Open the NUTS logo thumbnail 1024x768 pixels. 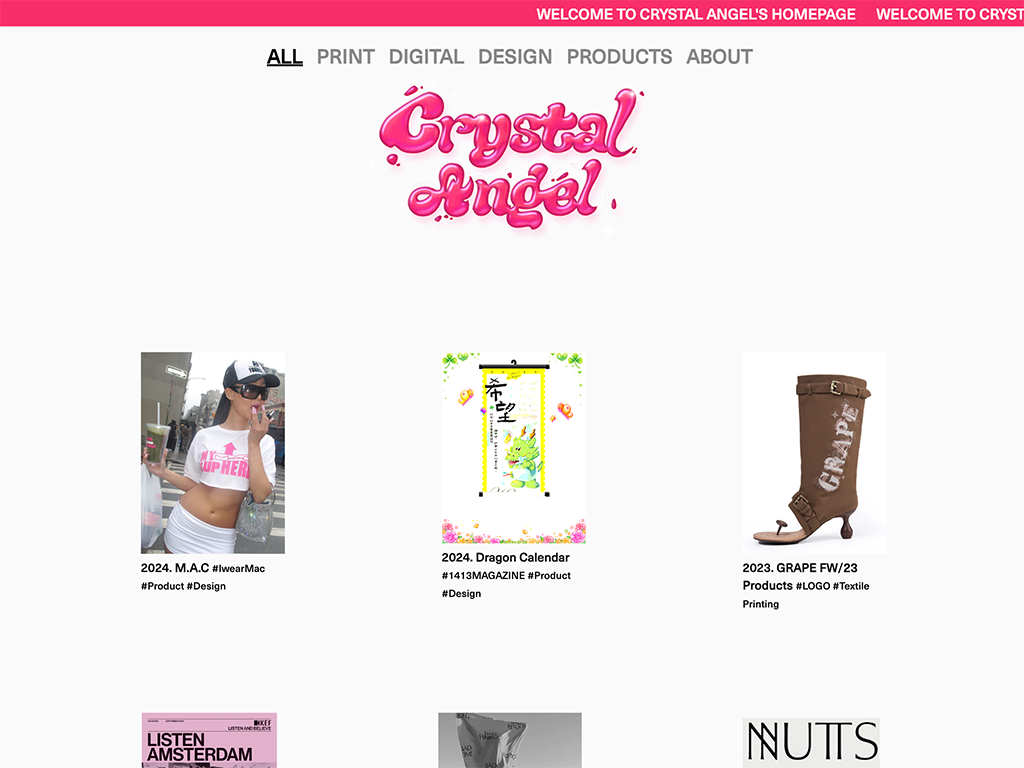[x=811, y=743]
